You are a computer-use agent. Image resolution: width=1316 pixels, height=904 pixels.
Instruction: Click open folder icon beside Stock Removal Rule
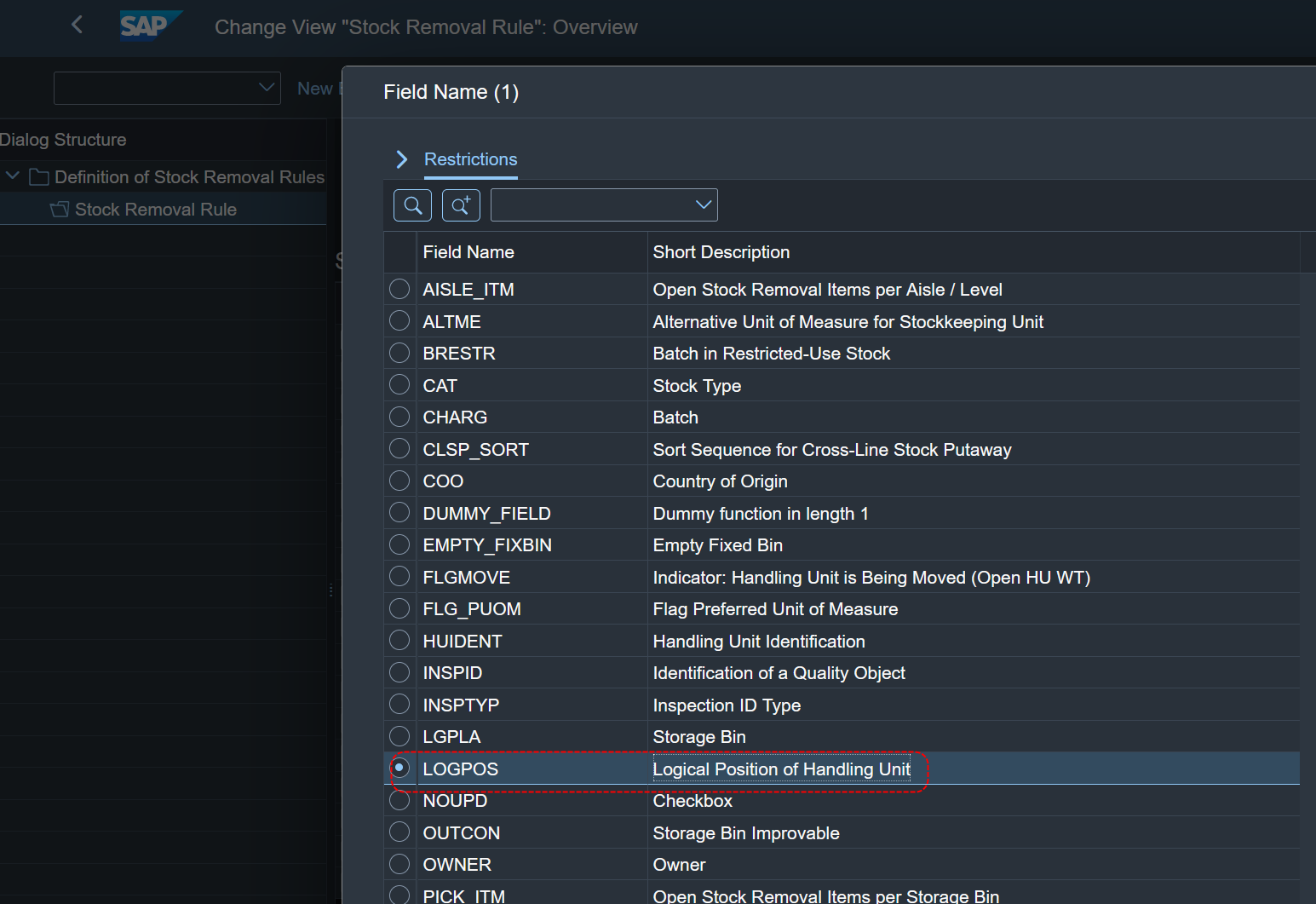(60, 210)
